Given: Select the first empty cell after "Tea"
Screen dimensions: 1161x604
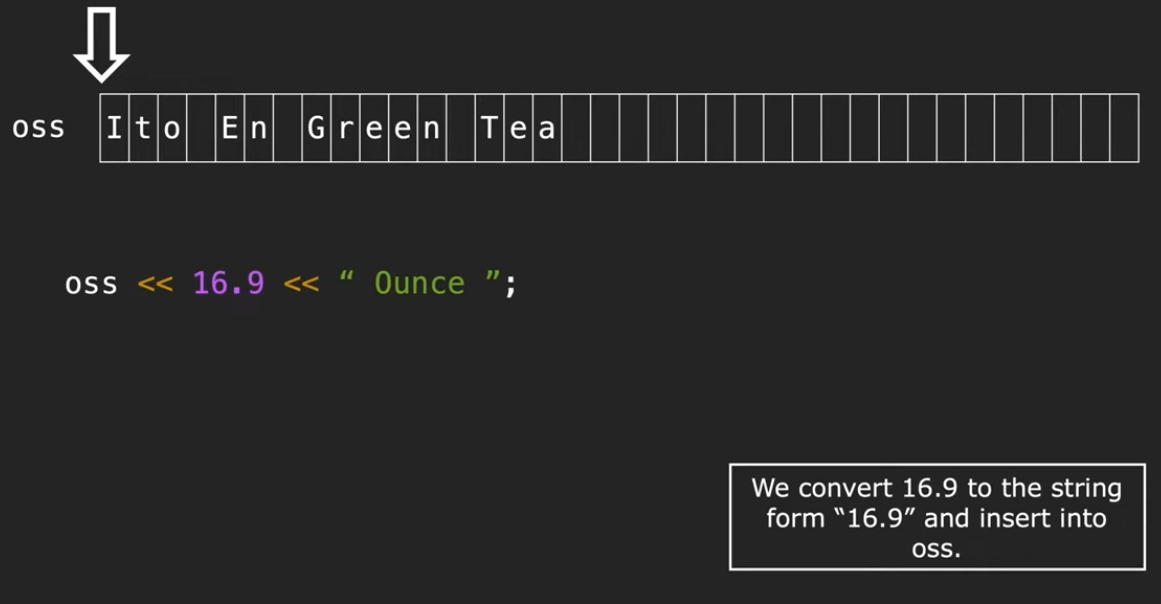Looking at the screenshot, I should point(576,128).
